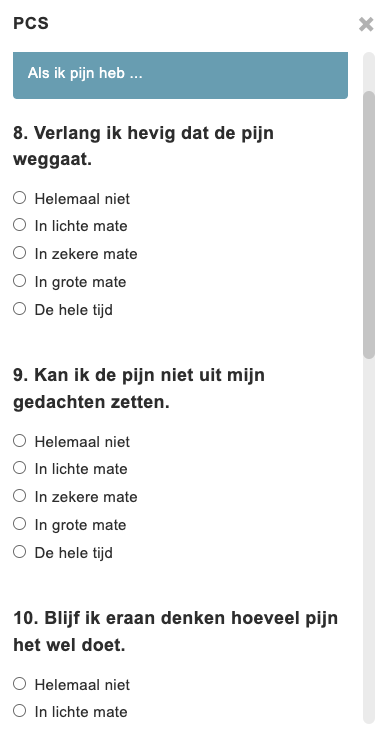Click the vertical scrollbar thumb

click(369, 225)
